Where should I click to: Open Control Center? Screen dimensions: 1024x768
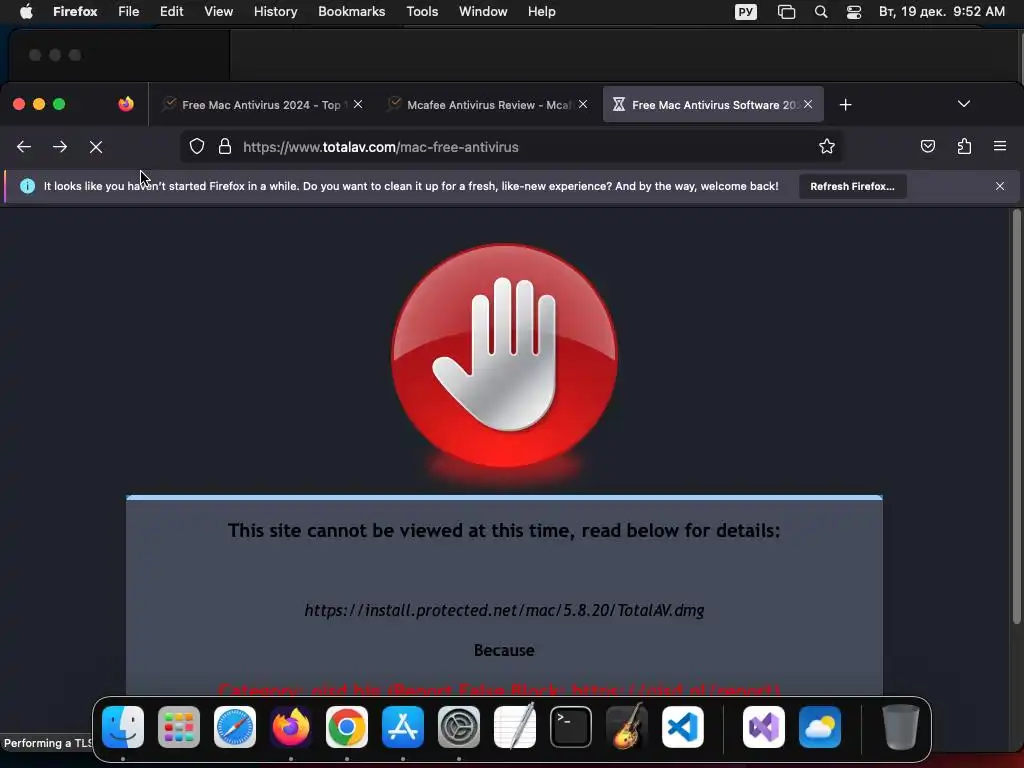[854, 12]
